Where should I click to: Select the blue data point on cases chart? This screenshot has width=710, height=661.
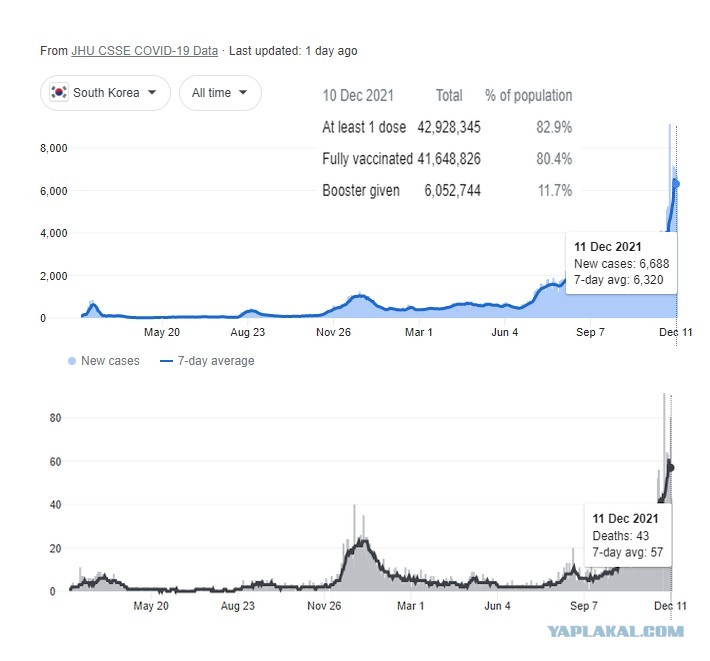pyautogui.click(x=676, y=183)
